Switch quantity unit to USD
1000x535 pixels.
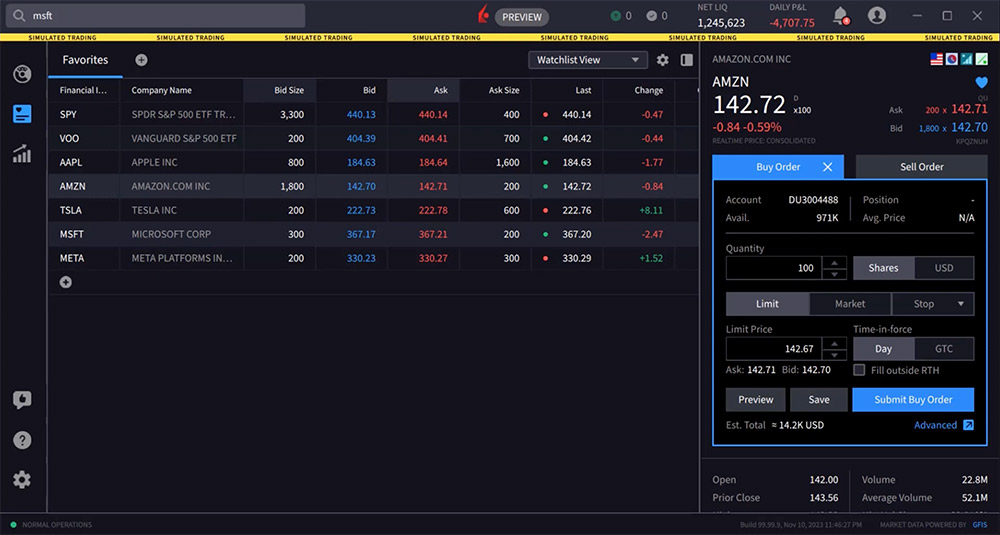point(943,268)
